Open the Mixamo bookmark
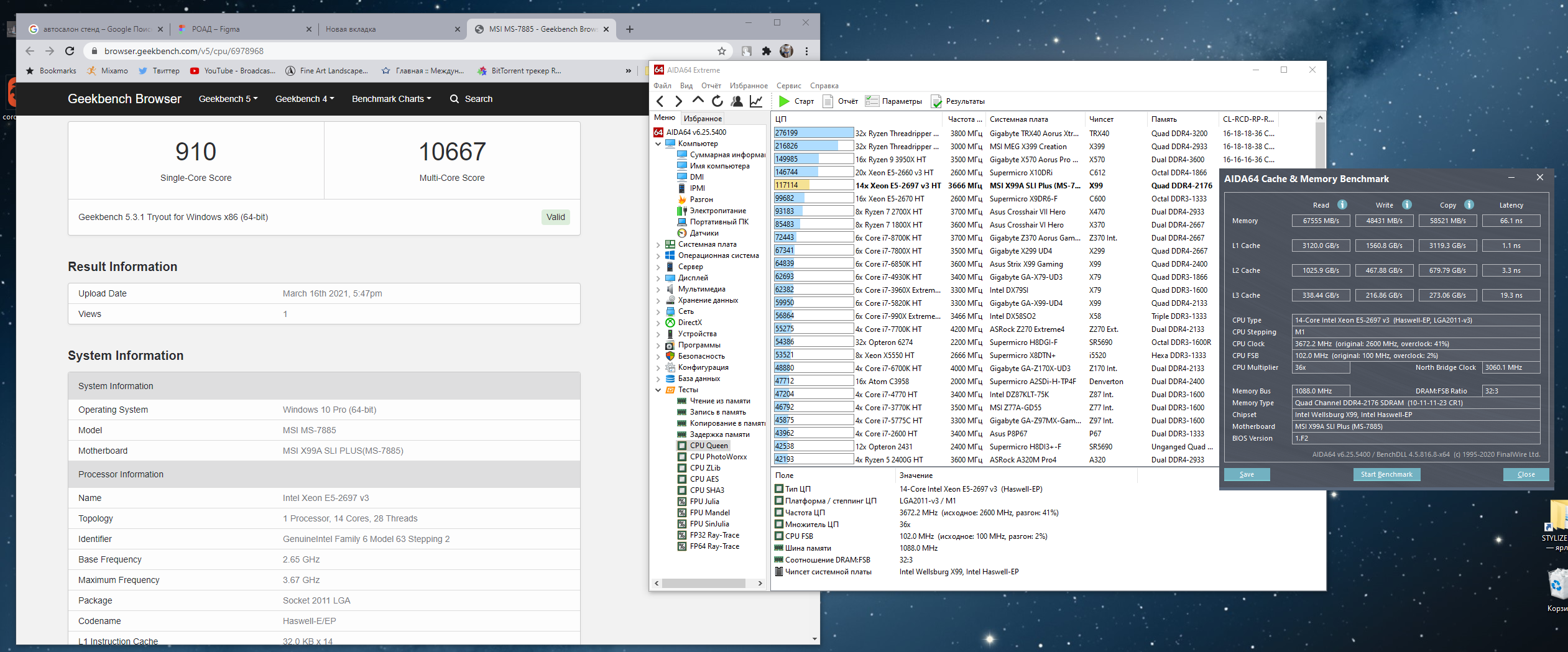 [x=108, y=71]
